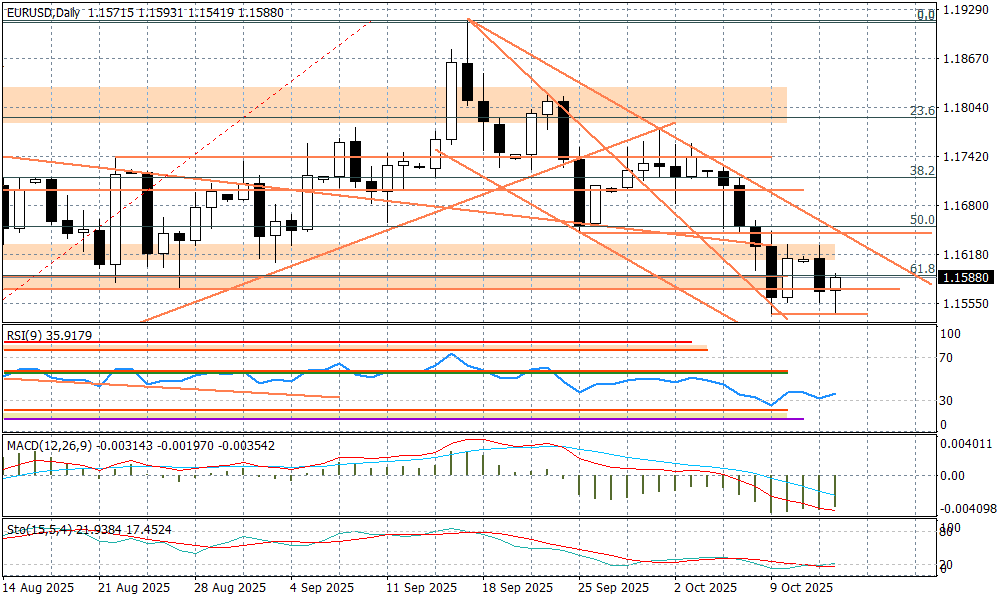Click the purple horizontal line in RSI panel
This screenshot has height=600, width=1000.
point(400,418)
